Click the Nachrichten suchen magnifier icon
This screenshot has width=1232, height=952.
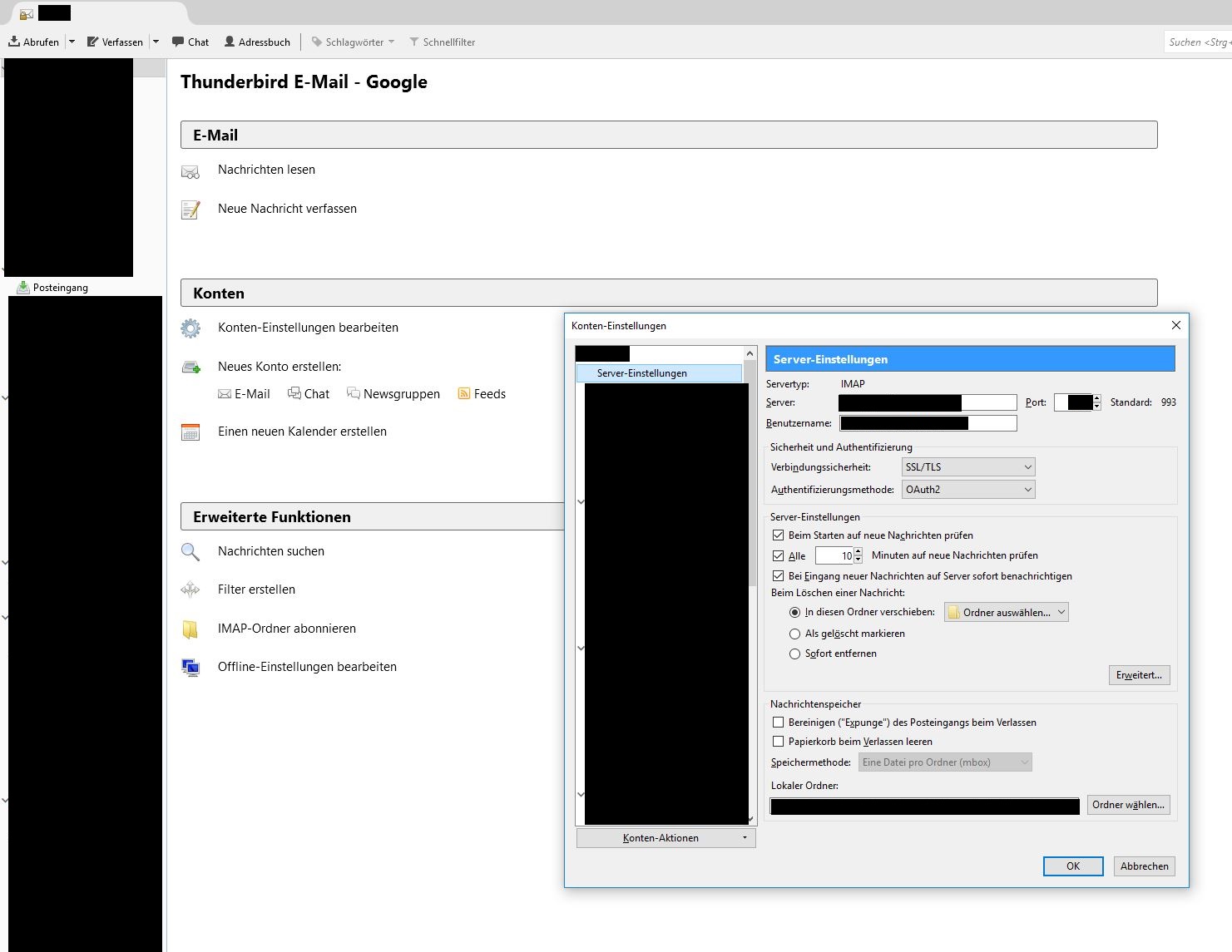click(190, 552)
